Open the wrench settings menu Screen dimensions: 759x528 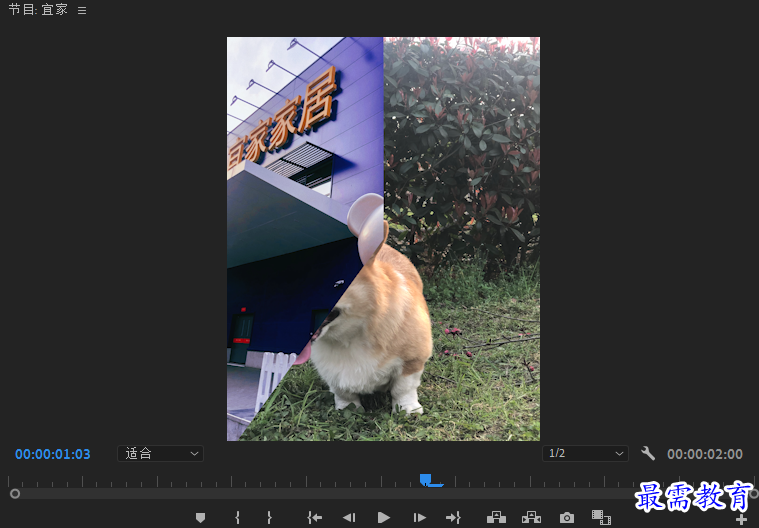click(x=648, y=453)
